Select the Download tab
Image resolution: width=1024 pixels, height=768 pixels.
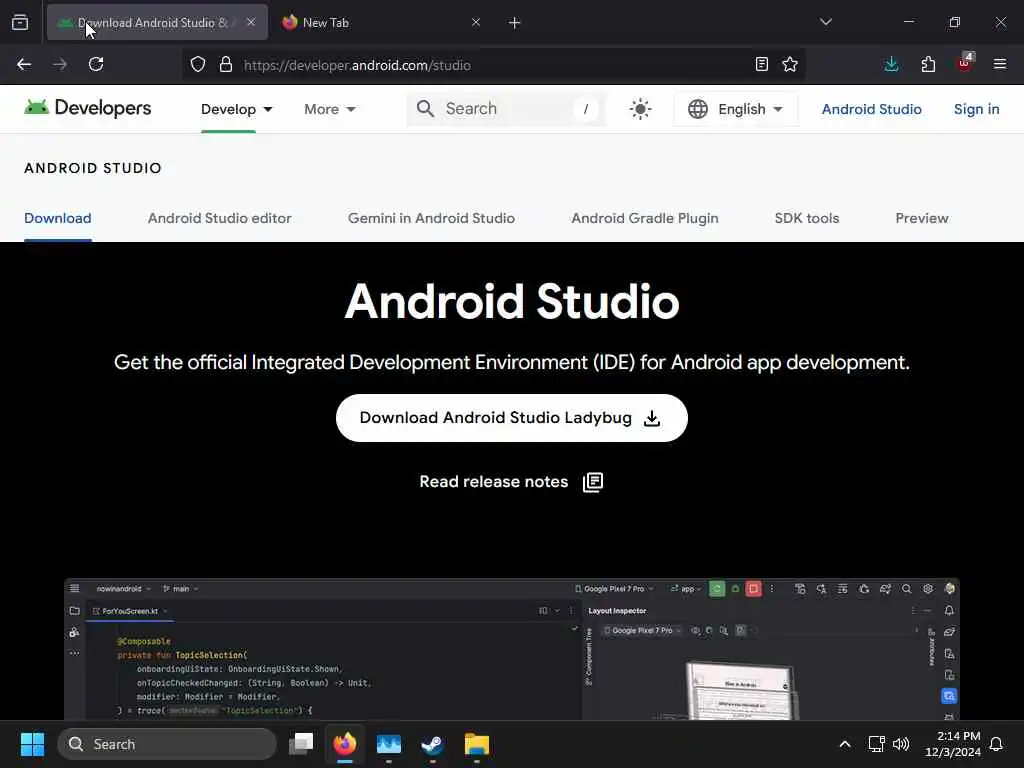(x=57, y=218)
